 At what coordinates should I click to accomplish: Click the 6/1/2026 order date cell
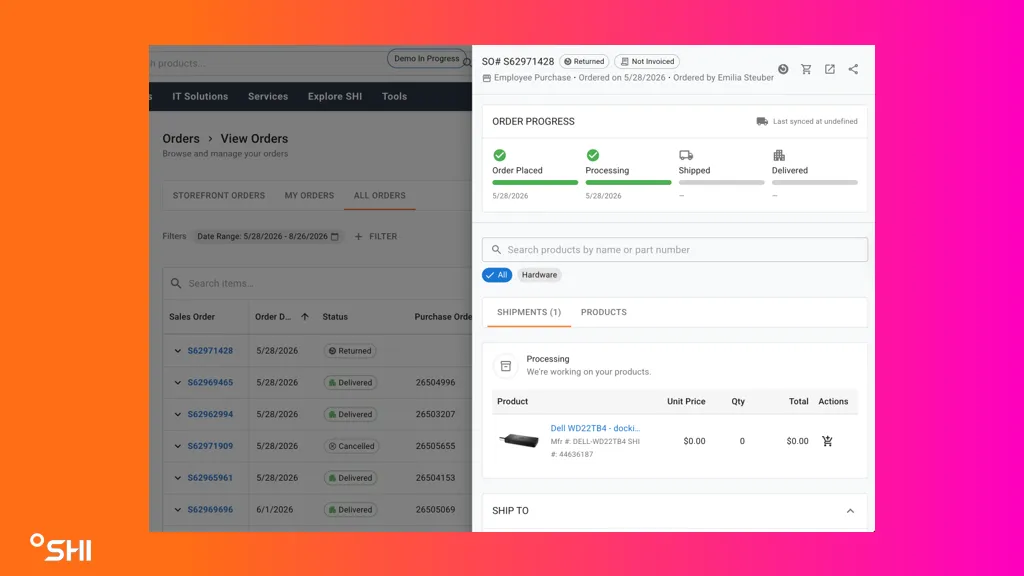click(274, 509)
